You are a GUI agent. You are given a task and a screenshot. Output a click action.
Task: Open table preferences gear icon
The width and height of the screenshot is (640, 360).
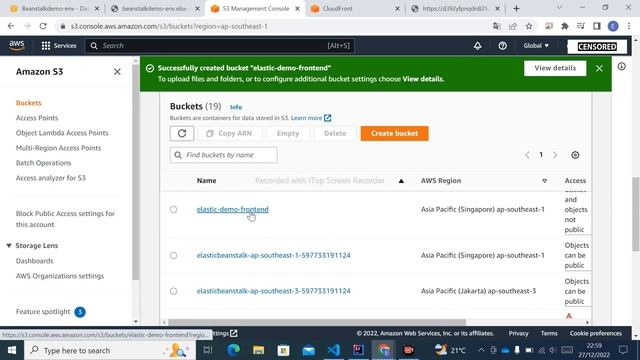pos(575,155)
